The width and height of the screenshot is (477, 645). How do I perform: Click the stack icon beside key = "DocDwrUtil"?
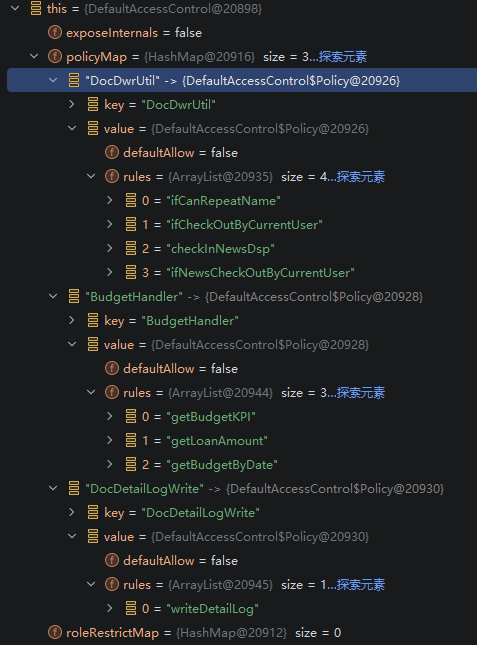(x=93, y=104)
